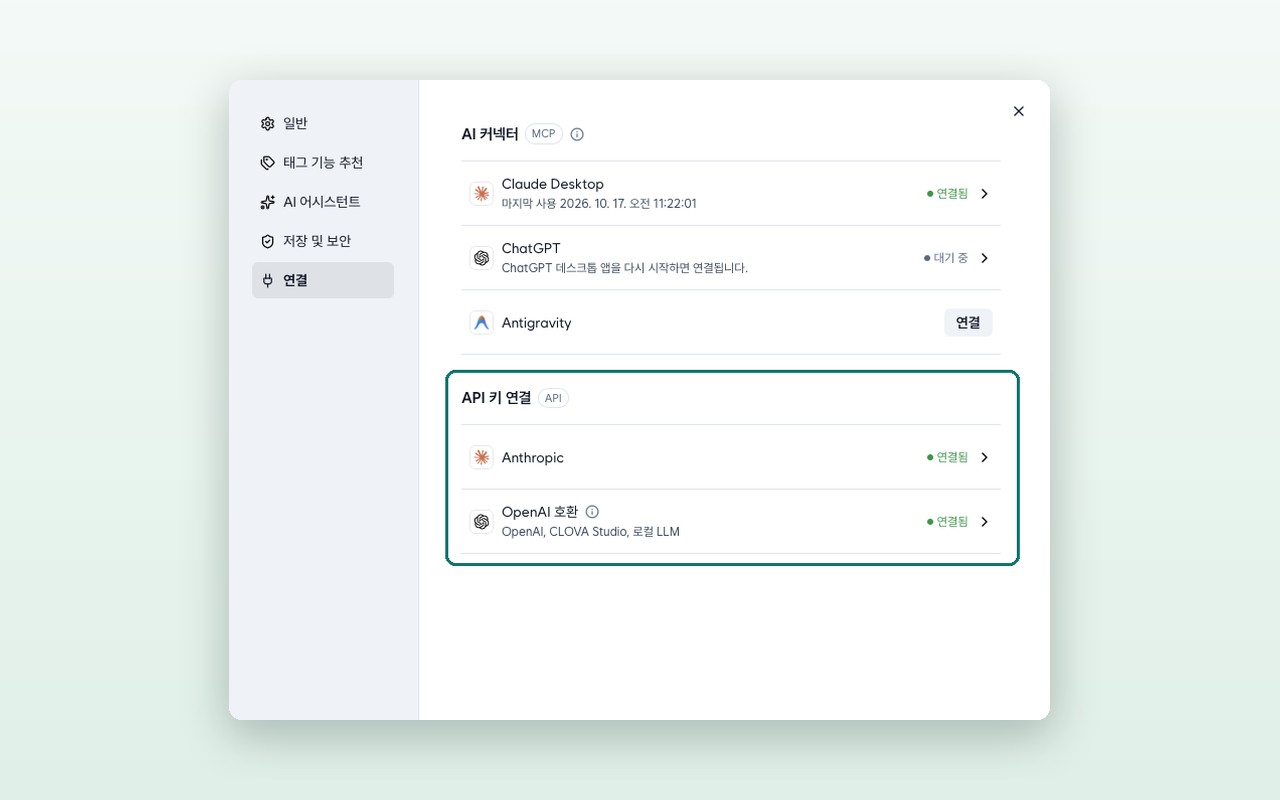Switch to 태그 기능 추천 tab
This screenshot has height=800, width=1280.
point(323,162)
